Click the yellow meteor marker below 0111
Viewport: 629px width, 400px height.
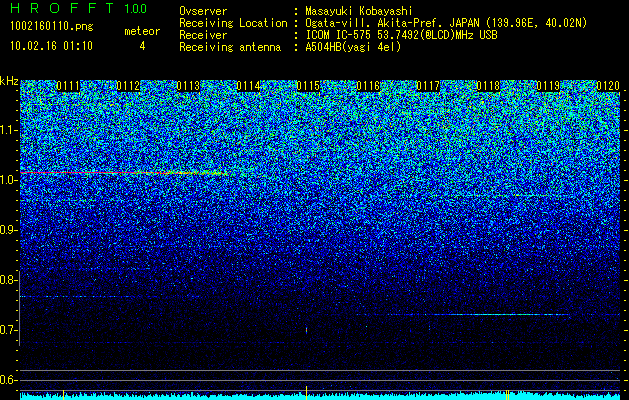[x=63, y=394]
